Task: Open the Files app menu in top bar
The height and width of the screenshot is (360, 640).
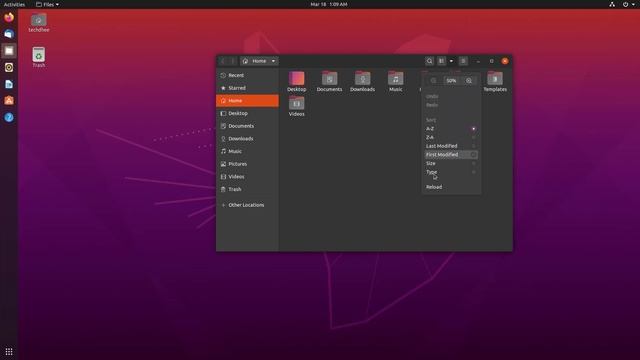Action: click(47, 4)
